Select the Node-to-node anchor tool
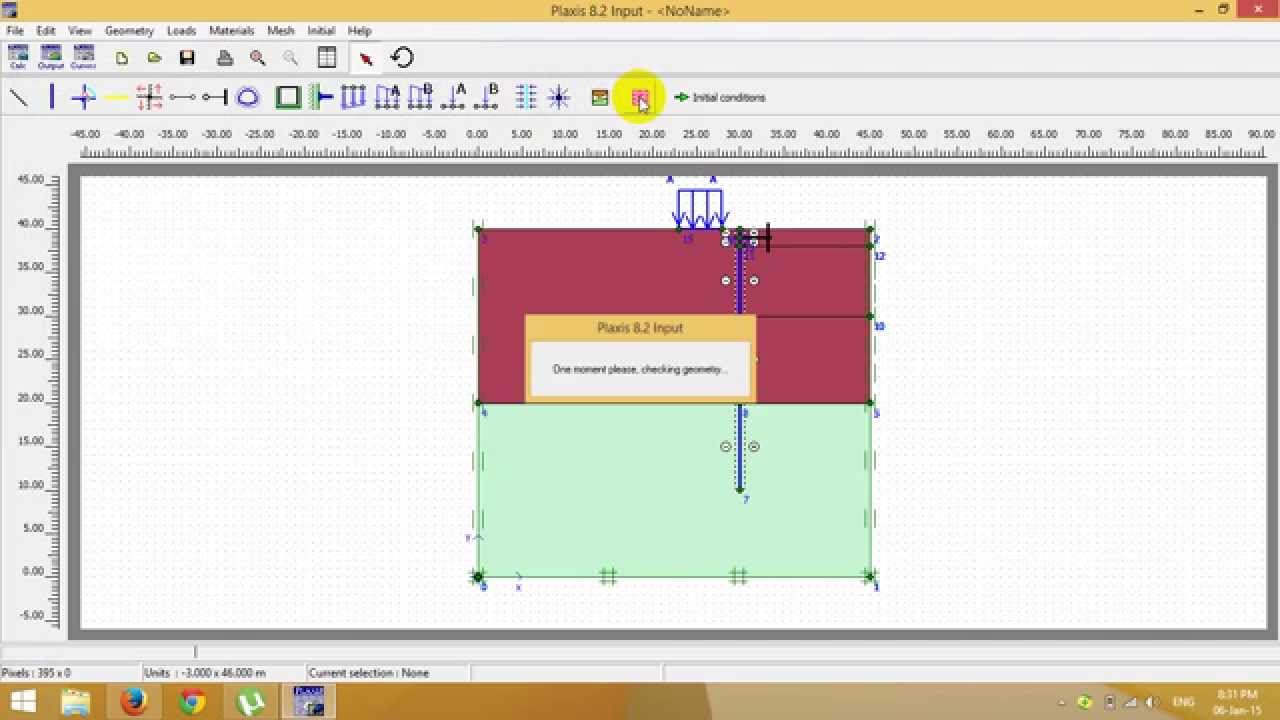Screen dimensions: 1280x720 (x=182, y=97)
